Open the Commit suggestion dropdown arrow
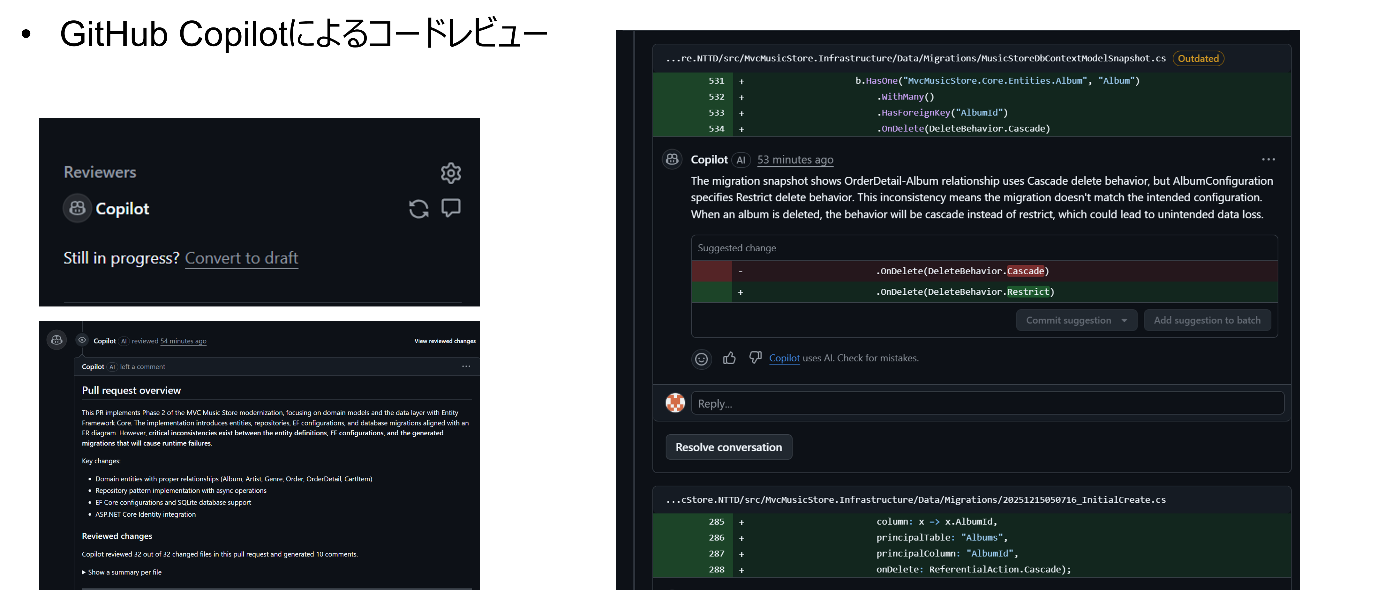Viewport: 1400px width, 590px height. [x=1126, y=320]
